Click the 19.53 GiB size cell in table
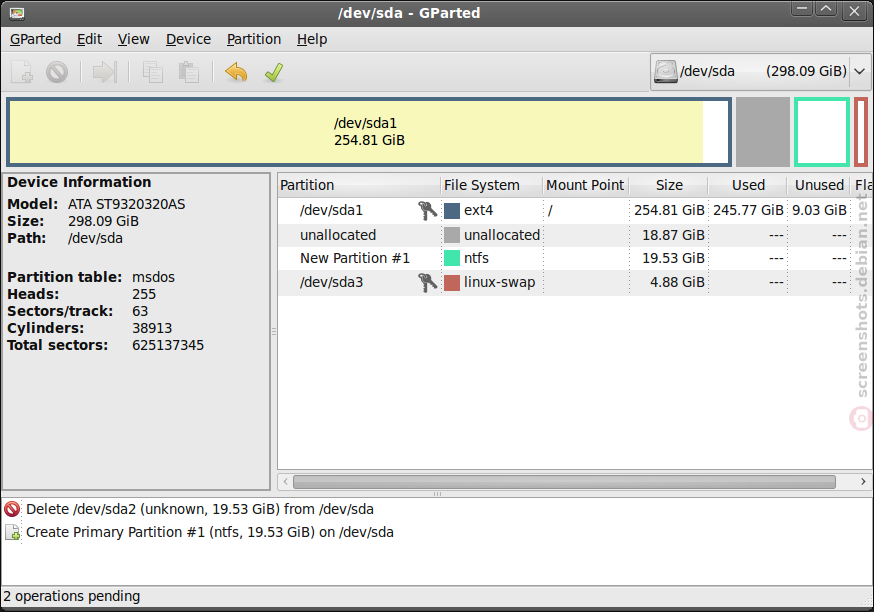Viewport: 874px width, 612px height. 673,259
